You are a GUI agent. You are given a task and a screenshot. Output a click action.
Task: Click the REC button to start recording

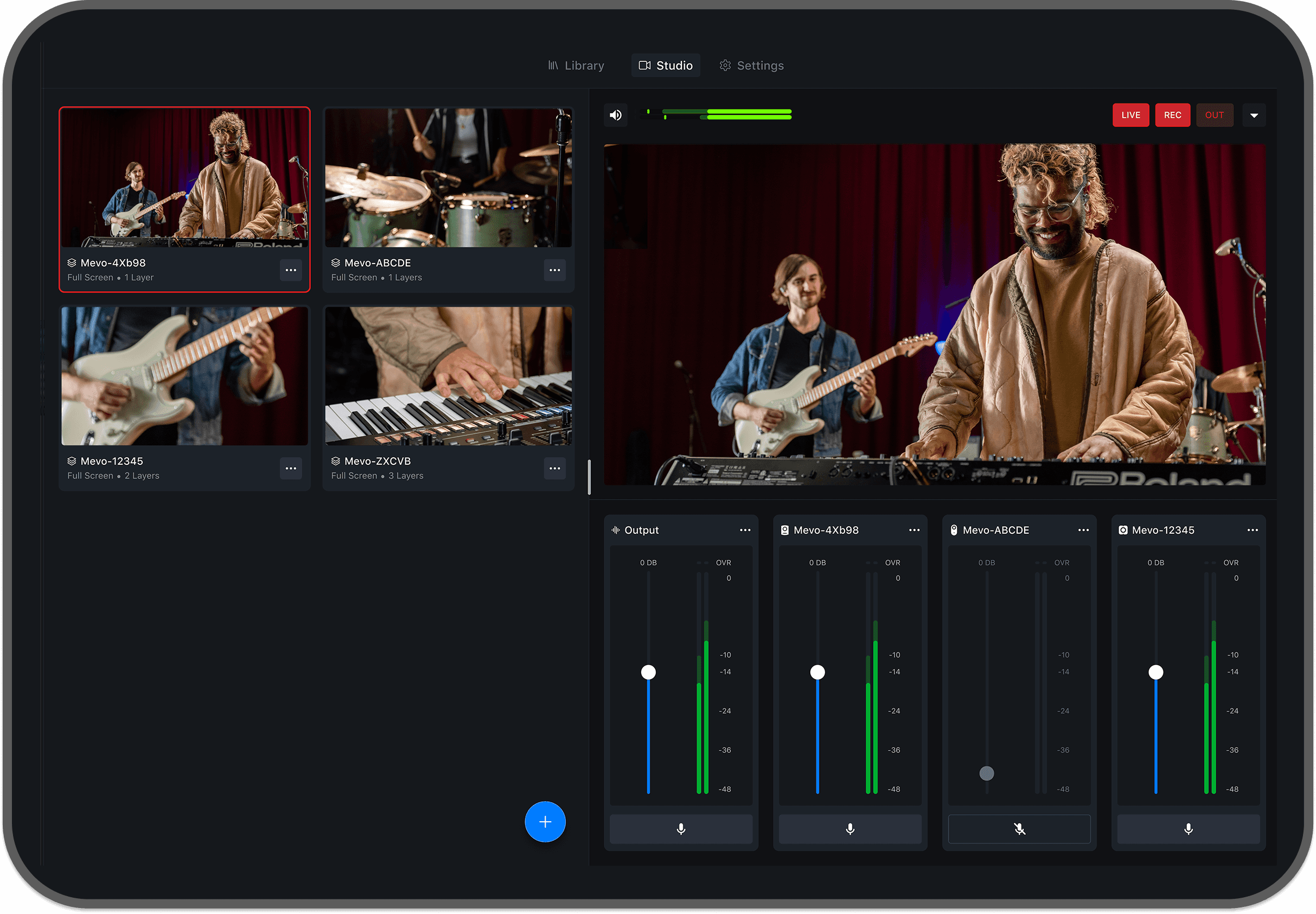click(x=1173, y=115)
